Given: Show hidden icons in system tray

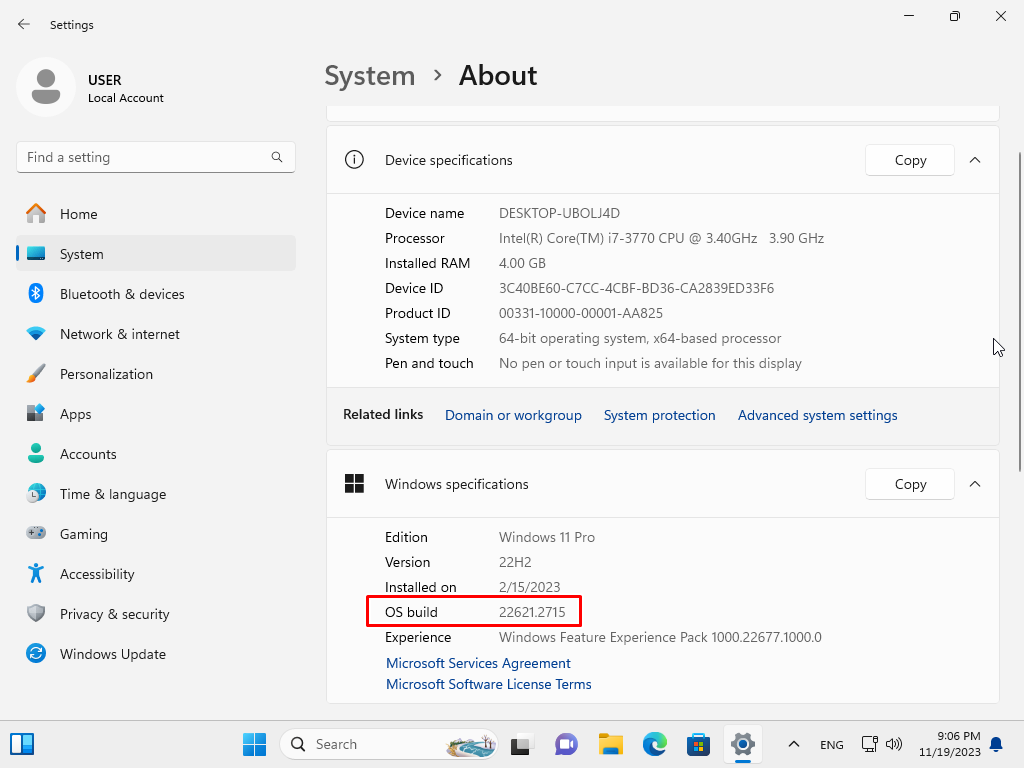Looking at the screenshot, I should point(794,744).
